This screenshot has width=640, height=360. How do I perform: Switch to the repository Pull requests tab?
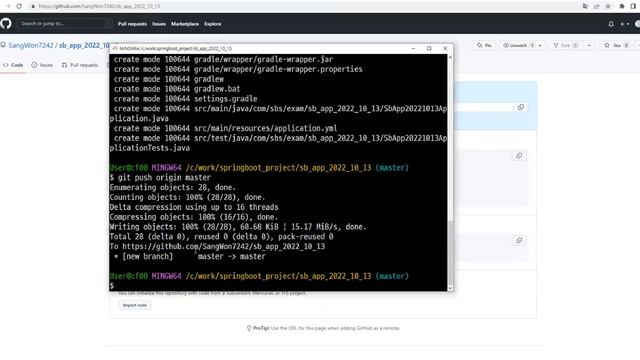pyautogui.click(x=80, y=65)
